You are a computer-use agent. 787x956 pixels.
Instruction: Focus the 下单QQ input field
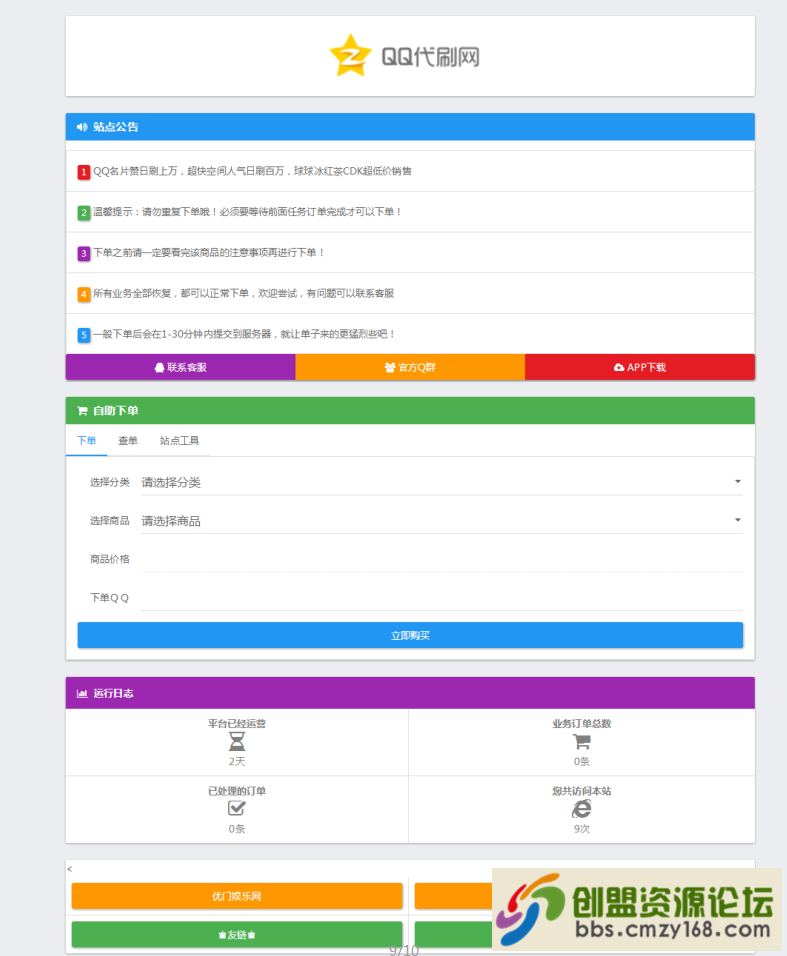click(442, 598)
